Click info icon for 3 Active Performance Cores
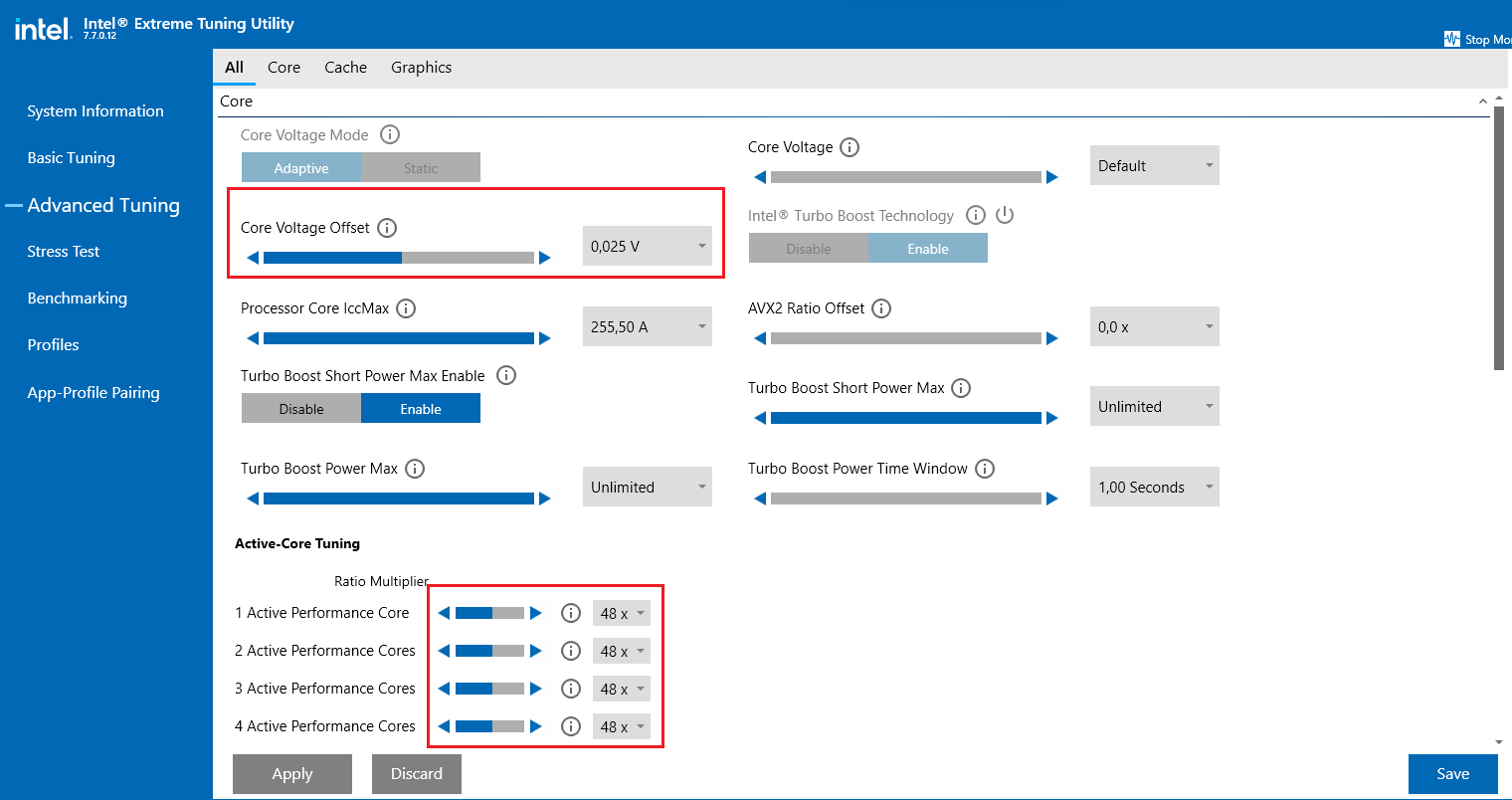Screen dimensions: 1512x800 [571, 689]
